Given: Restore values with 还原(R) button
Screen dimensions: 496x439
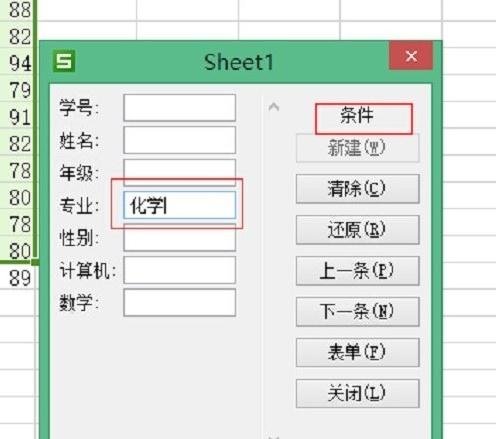Looking at the screenshot, I should (x=357, y=230).
